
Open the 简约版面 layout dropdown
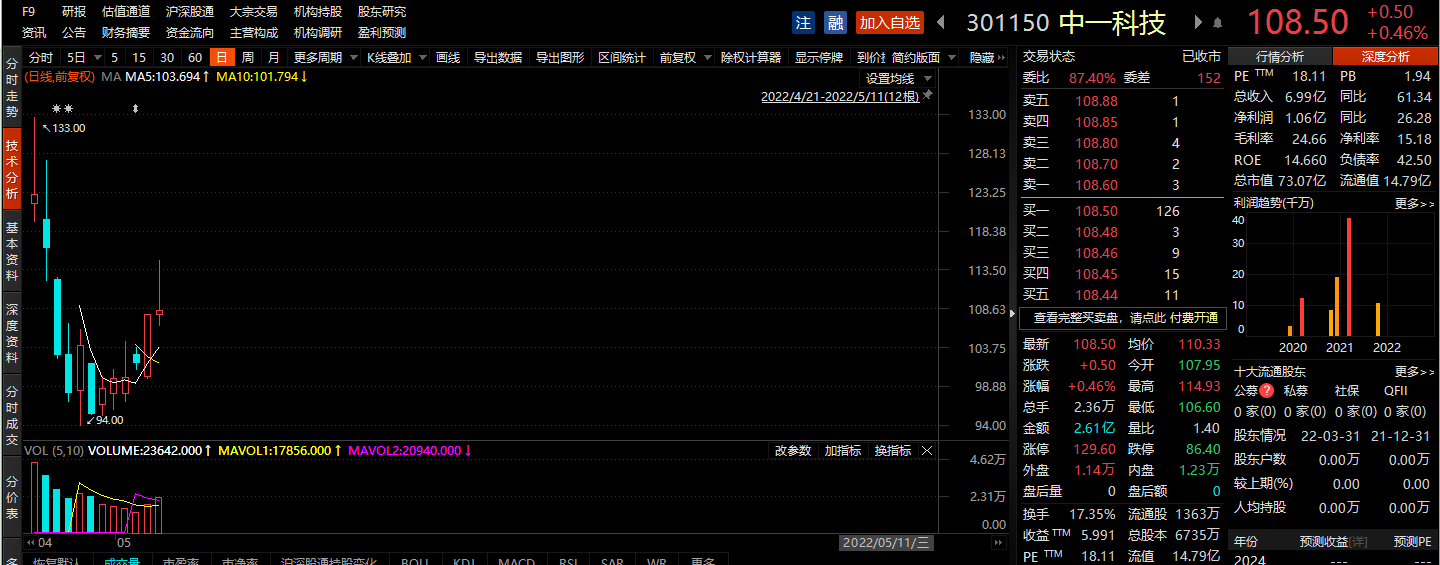[923, 58]
